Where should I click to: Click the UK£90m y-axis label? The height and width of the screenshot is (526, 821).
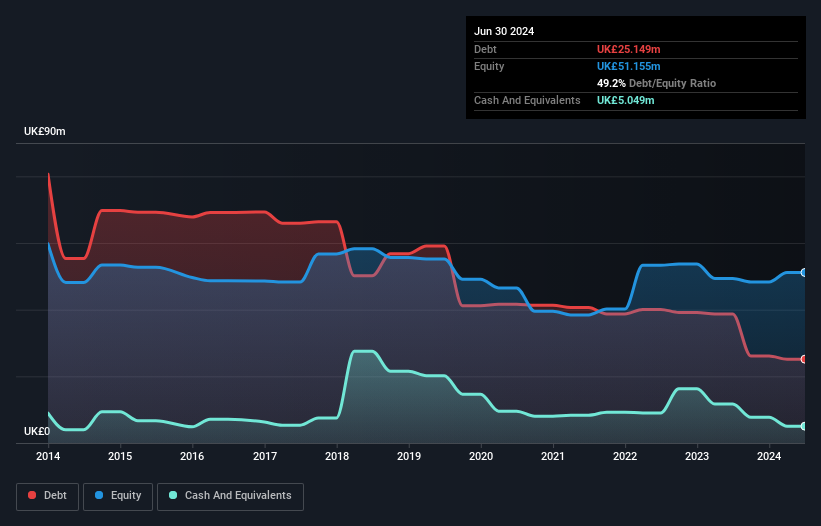[45, 131]
